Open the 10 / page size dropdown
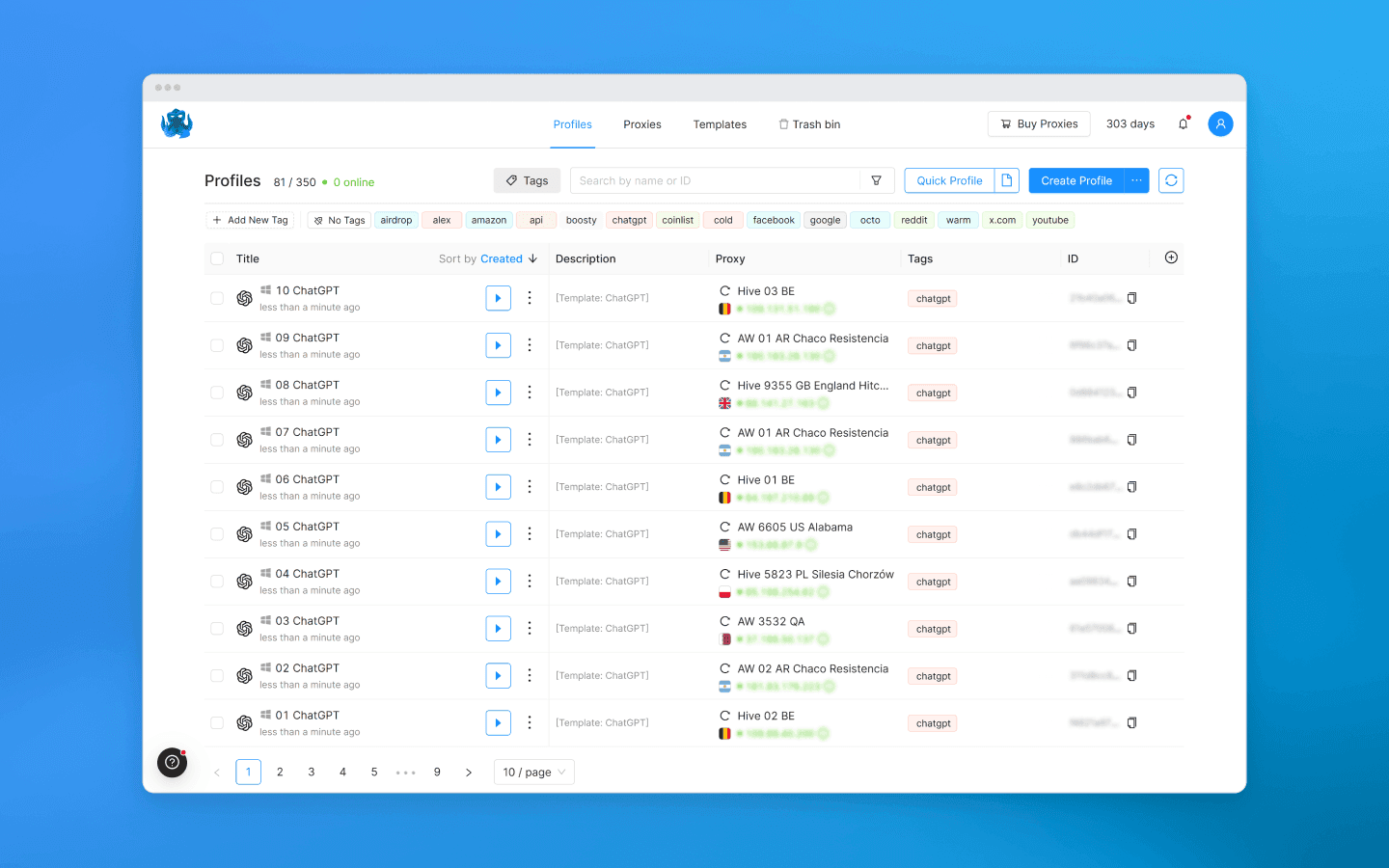The width and height of the screenshot is (1389, 868). pyautogui.click(x=533, y=772)
